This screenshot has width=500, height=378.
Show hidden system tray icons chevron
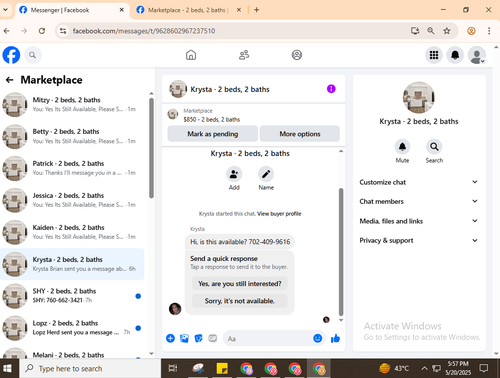(424, 368)
